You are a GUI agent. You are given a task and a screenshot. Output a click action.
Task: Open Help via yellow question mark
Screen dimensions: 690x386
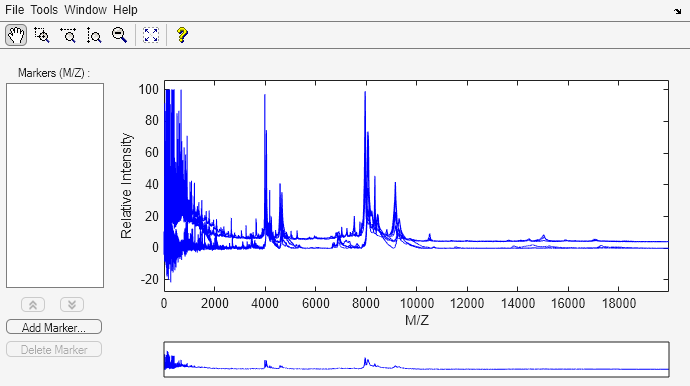point(182,35)
